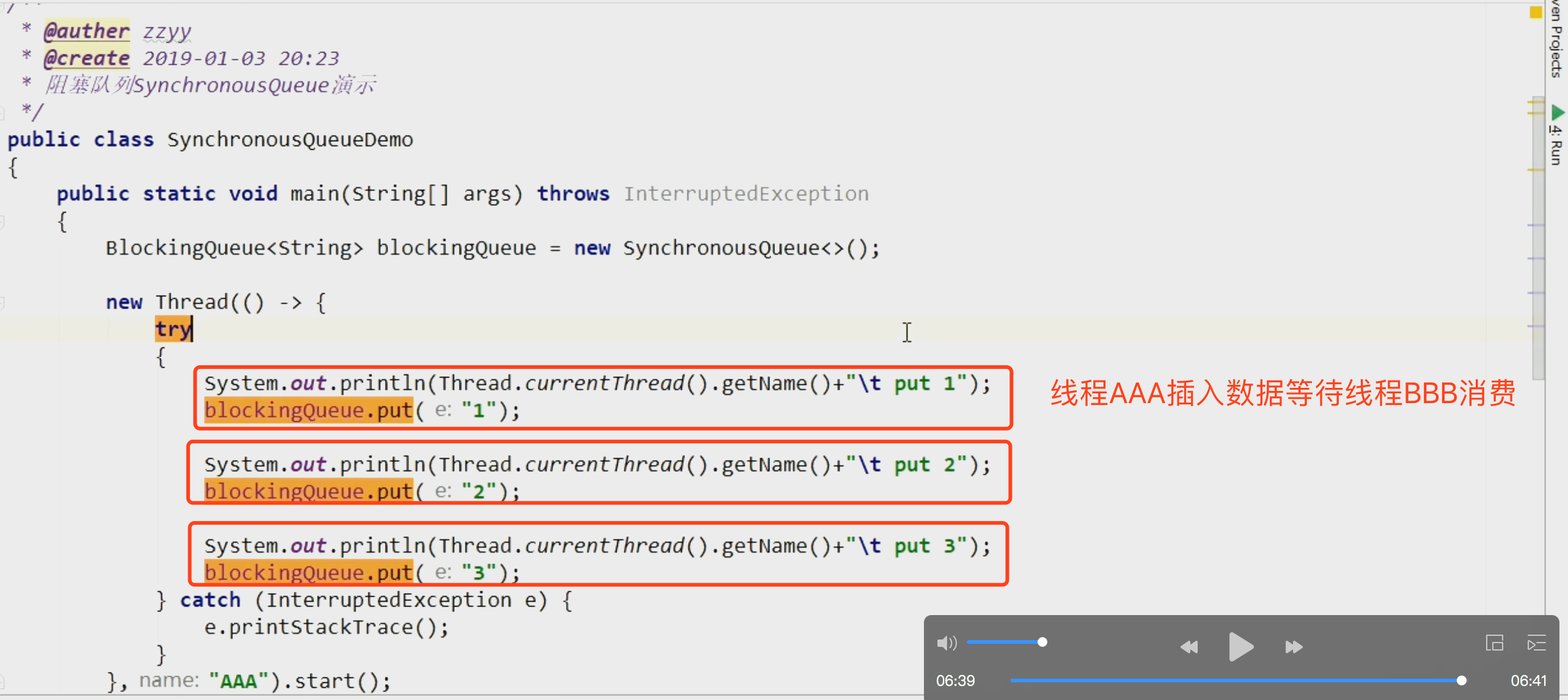Open the Maven Projects side tab
The height and width of the screenshot is (700, 1568).
(x=1556, y=40)
